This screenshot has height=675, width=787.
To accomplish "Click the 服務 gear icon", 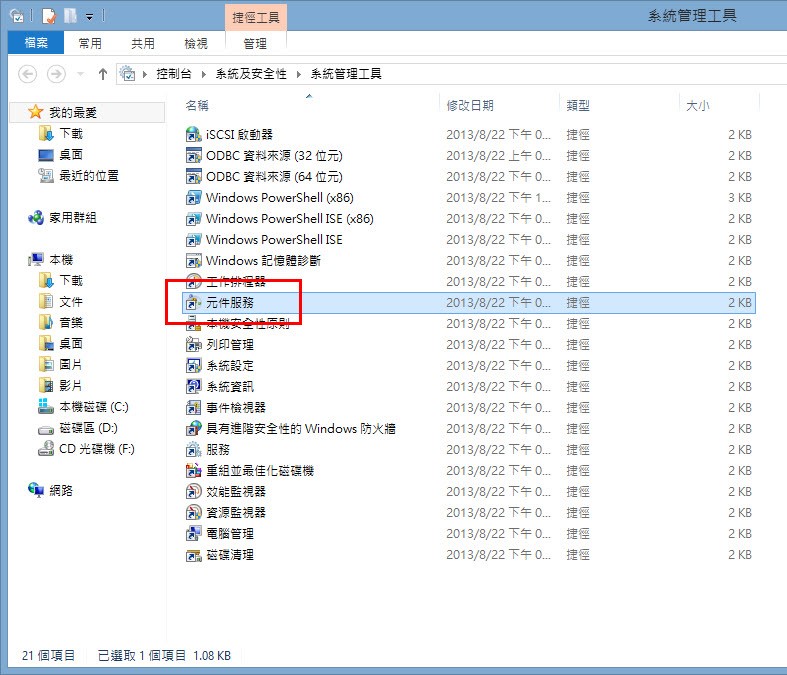I will (x=194, y=450).
